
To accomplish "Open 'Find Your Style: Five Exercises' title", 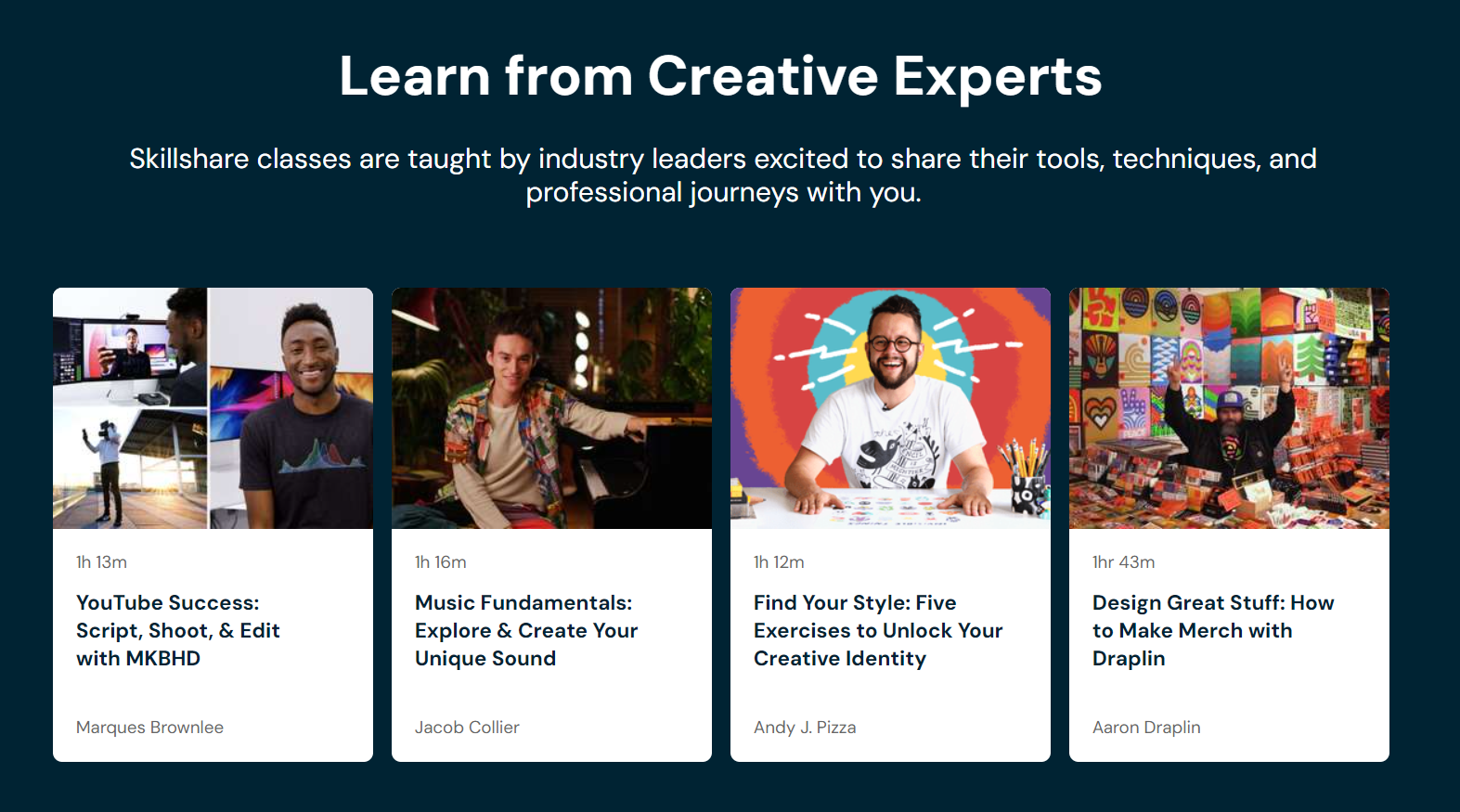I will (x=878, y=630).
